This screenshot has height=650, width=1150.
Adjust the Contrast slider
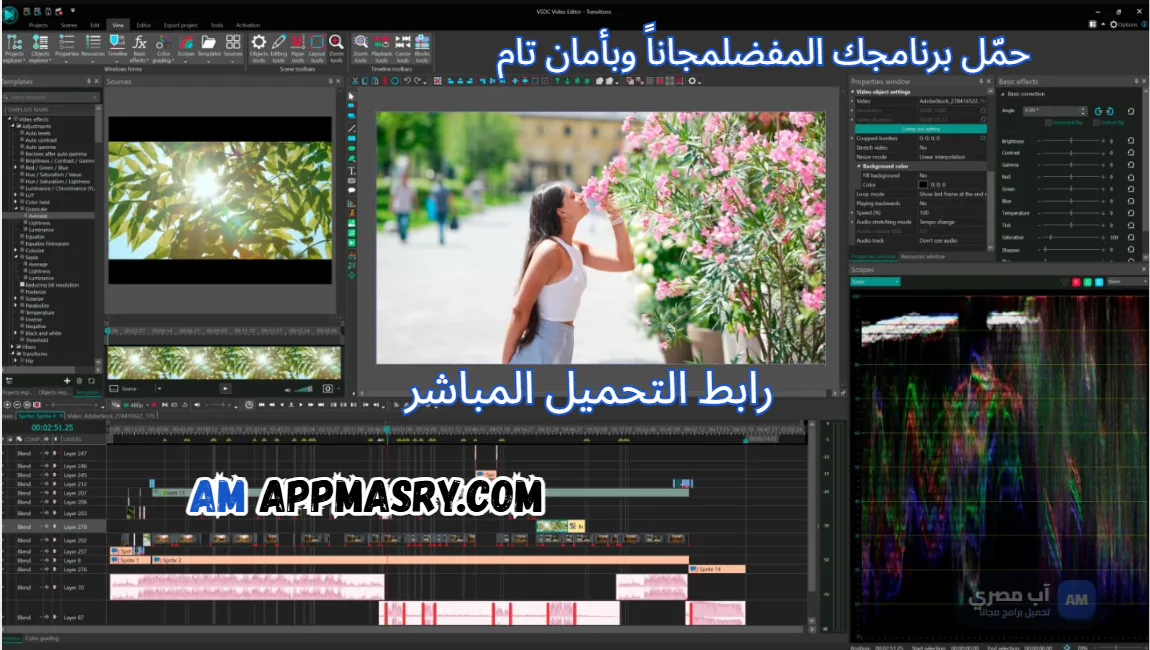pos(1071,153)
